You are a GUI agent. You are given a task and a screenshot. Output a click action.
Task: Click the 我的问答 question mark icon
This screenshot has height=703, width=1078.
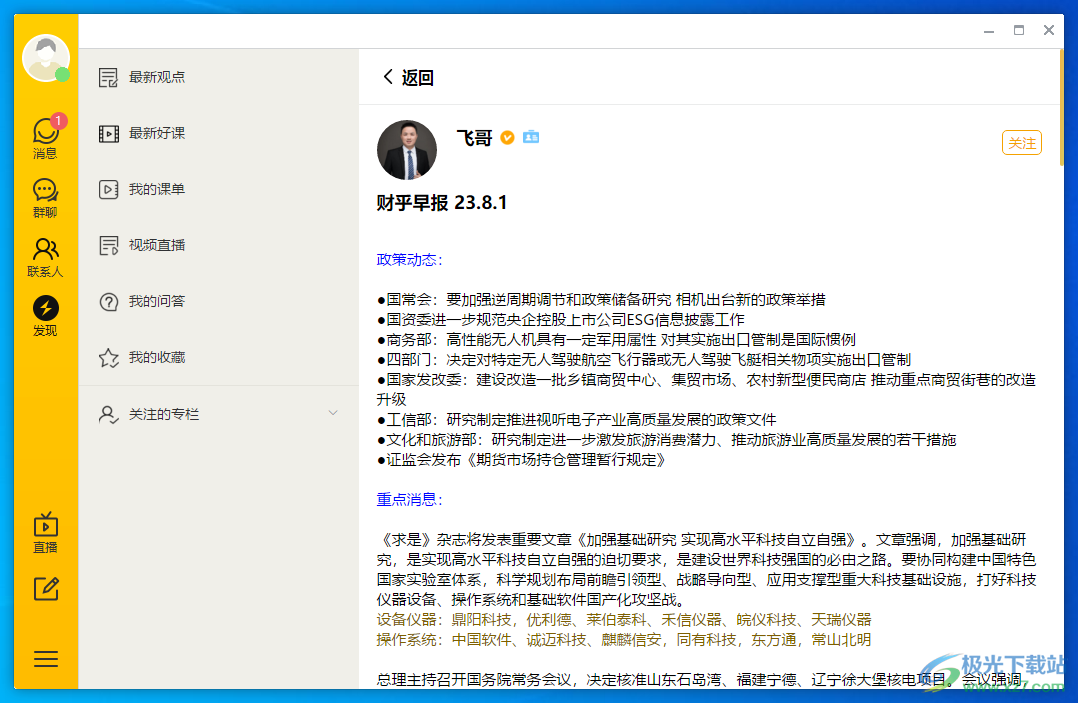[109, 302]
